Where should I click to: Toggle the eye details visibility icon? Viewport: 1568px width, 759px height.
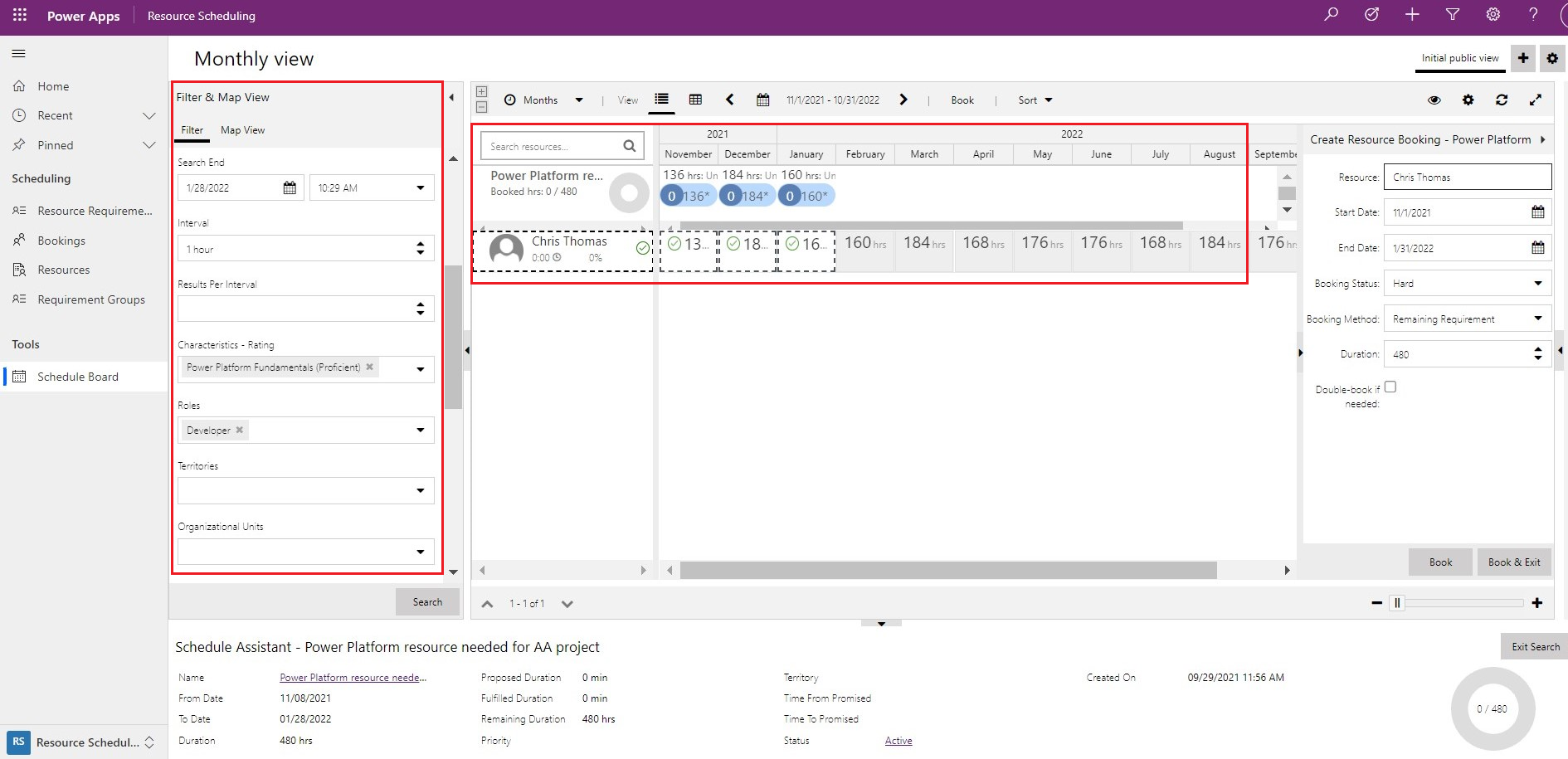[x=1434, y=100]
